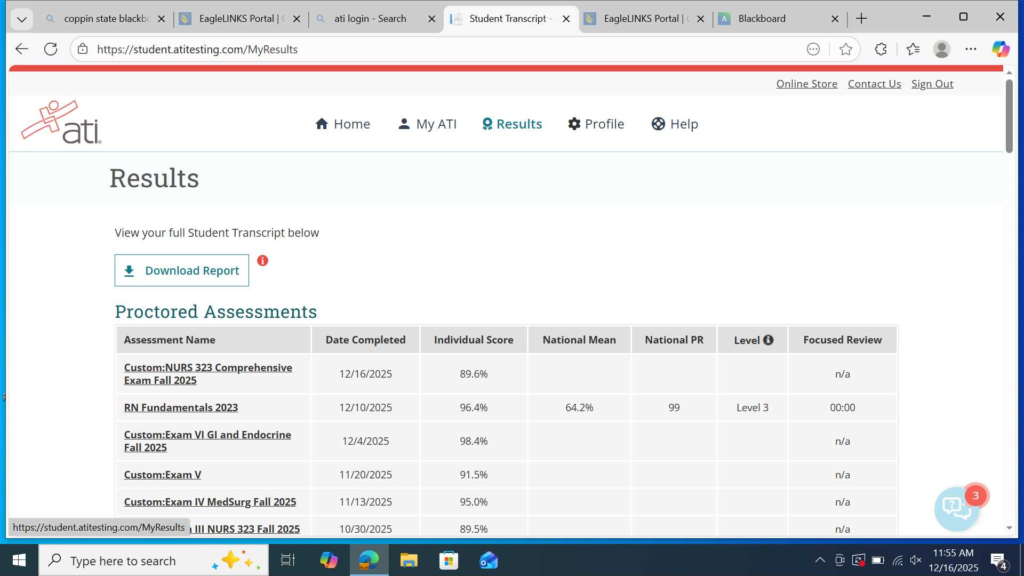Click the browser refresh icon
This screenshot has height=576, width=1024.
coord(51,49)
